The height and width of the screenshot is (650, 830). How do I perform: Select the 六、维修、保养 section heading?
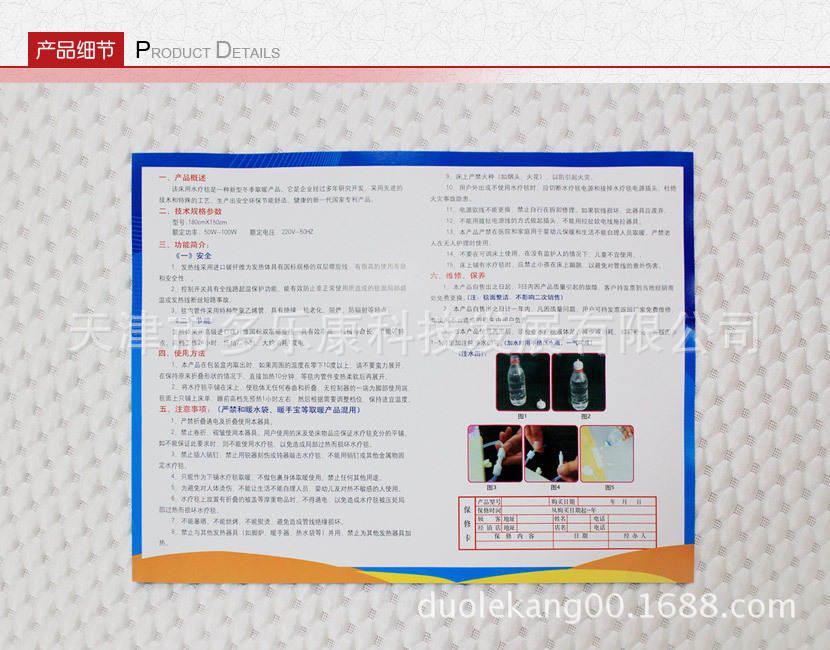pos(457,275)
